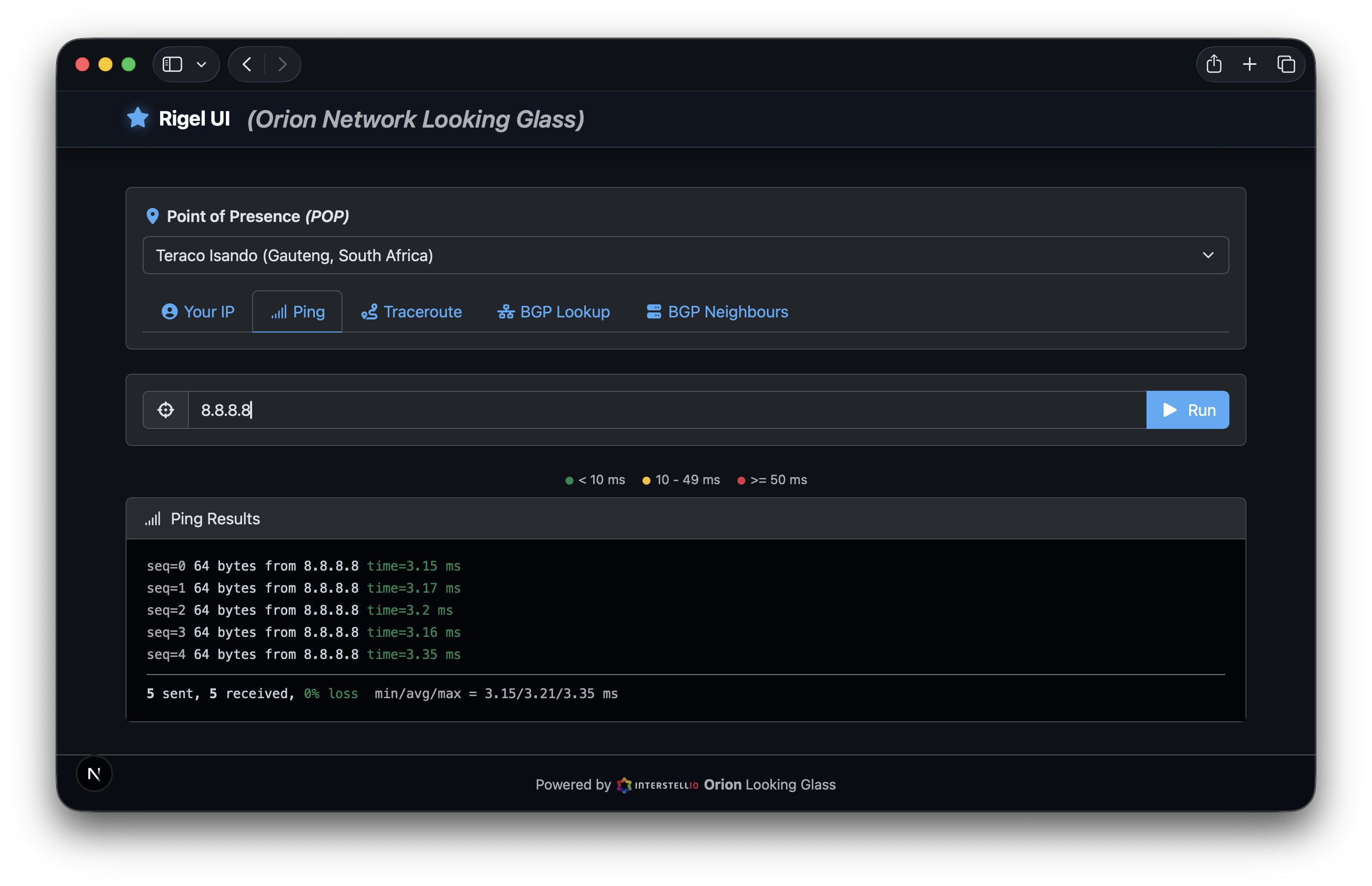This screenshot has width=1372, height=886.
Task: Click the red dot for >= 50 ms
Action: pos(742,480)
